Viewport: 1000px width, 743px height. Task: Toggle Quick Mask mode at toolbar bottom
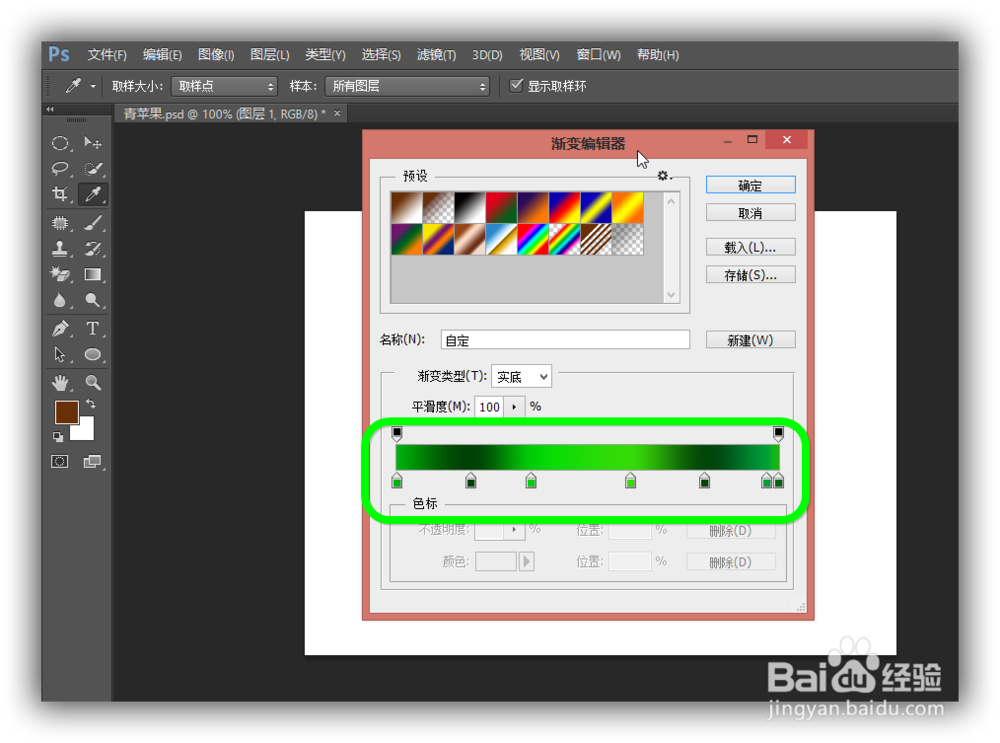[x=59, y=461]
